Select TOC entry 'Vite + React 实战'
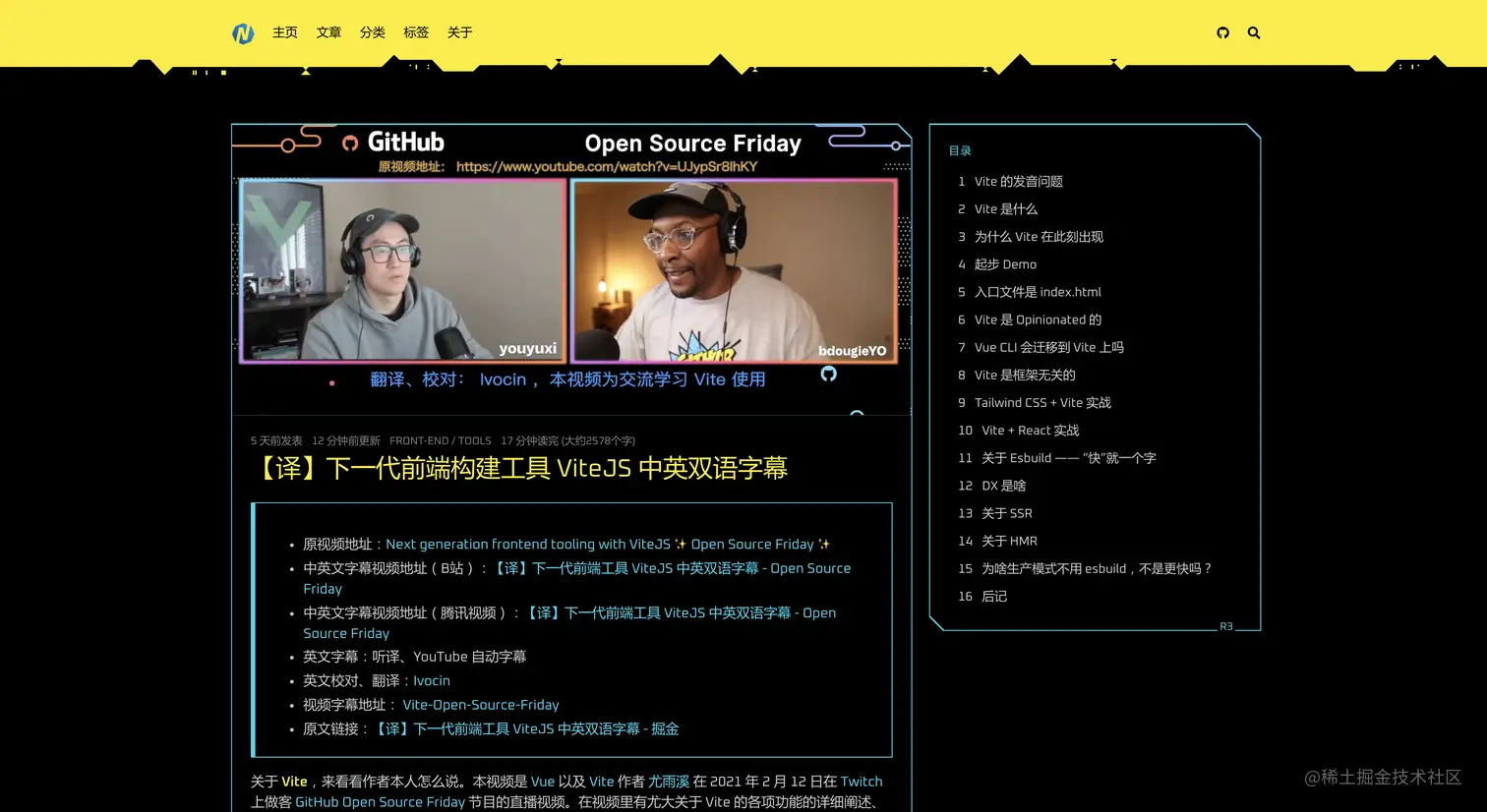The height and width of the screenshot is (812, 1487). [x=1030, y=430]
